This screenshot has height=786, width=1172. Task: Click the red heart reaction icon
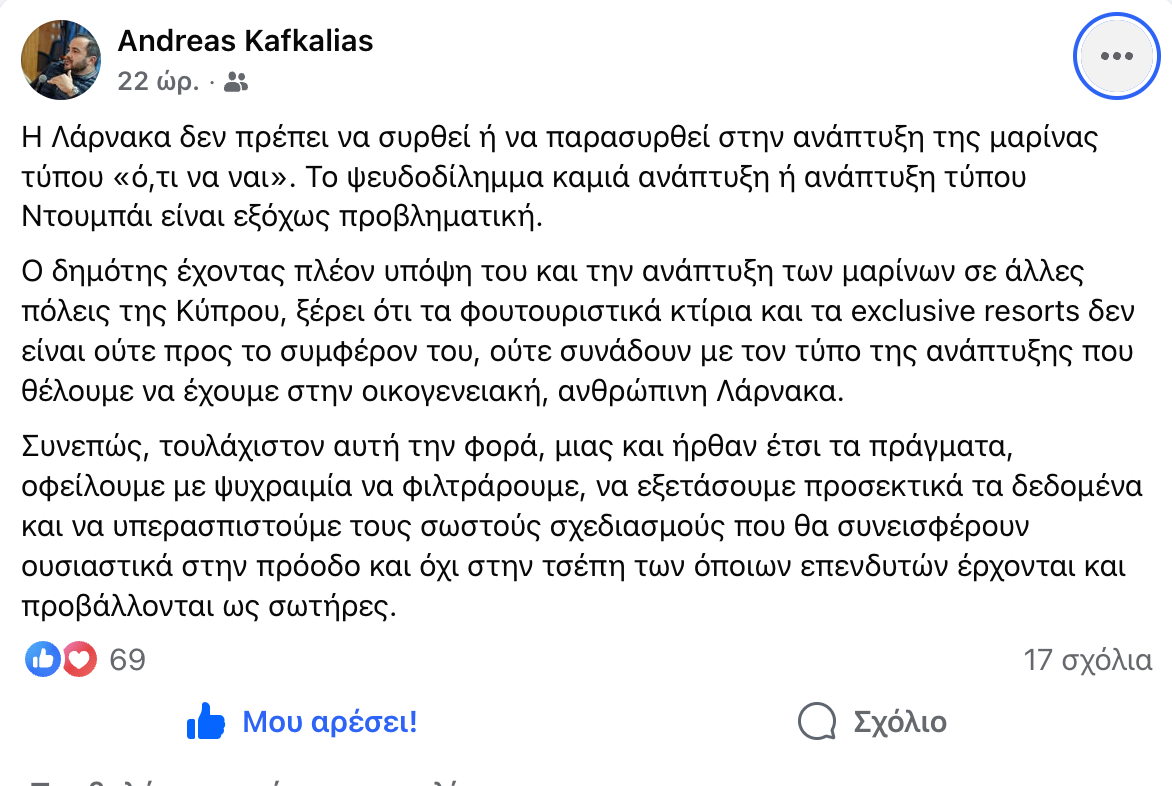(78, 659)
